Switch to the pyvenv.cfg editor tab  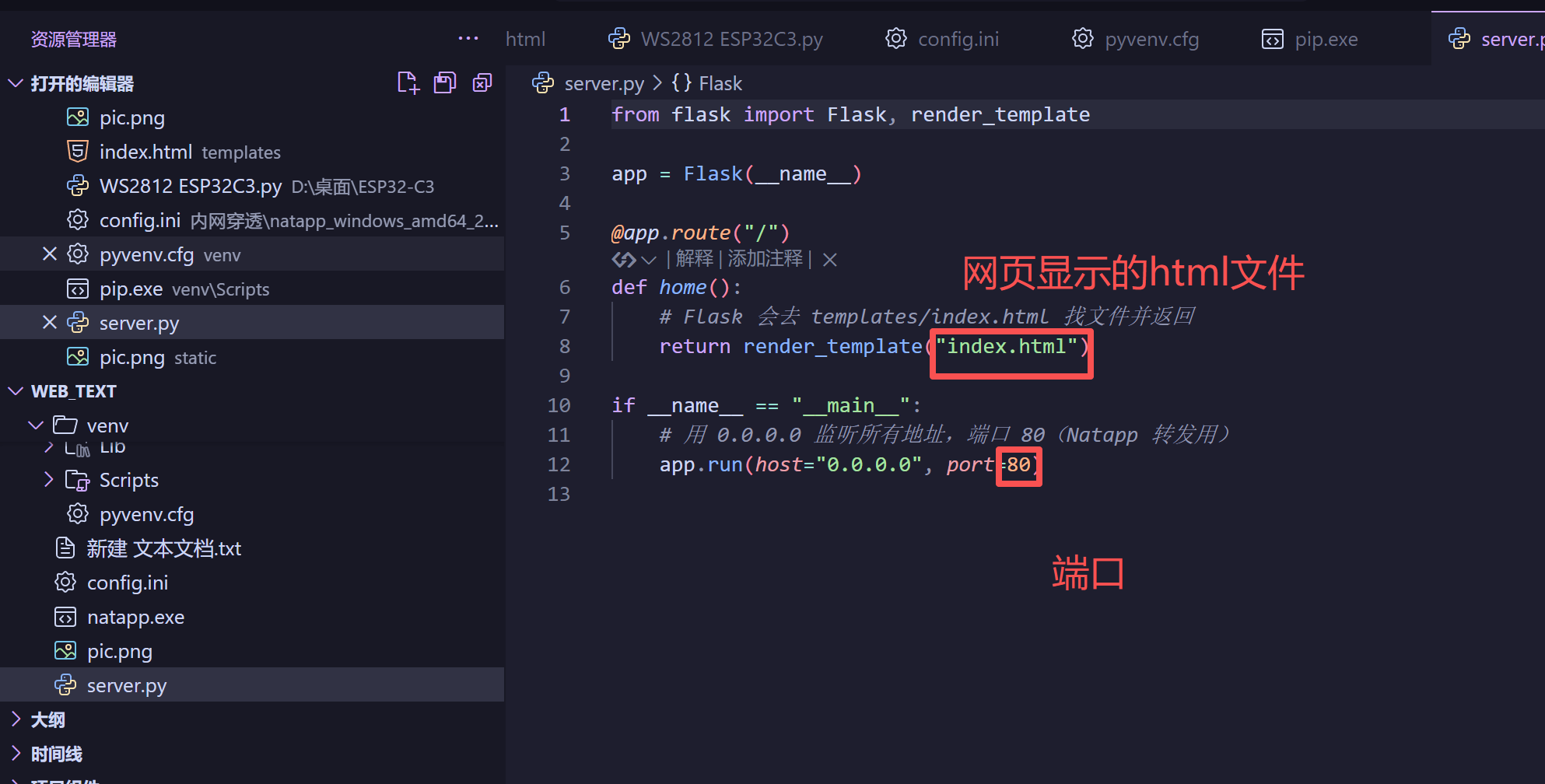tap(1136, 39)
